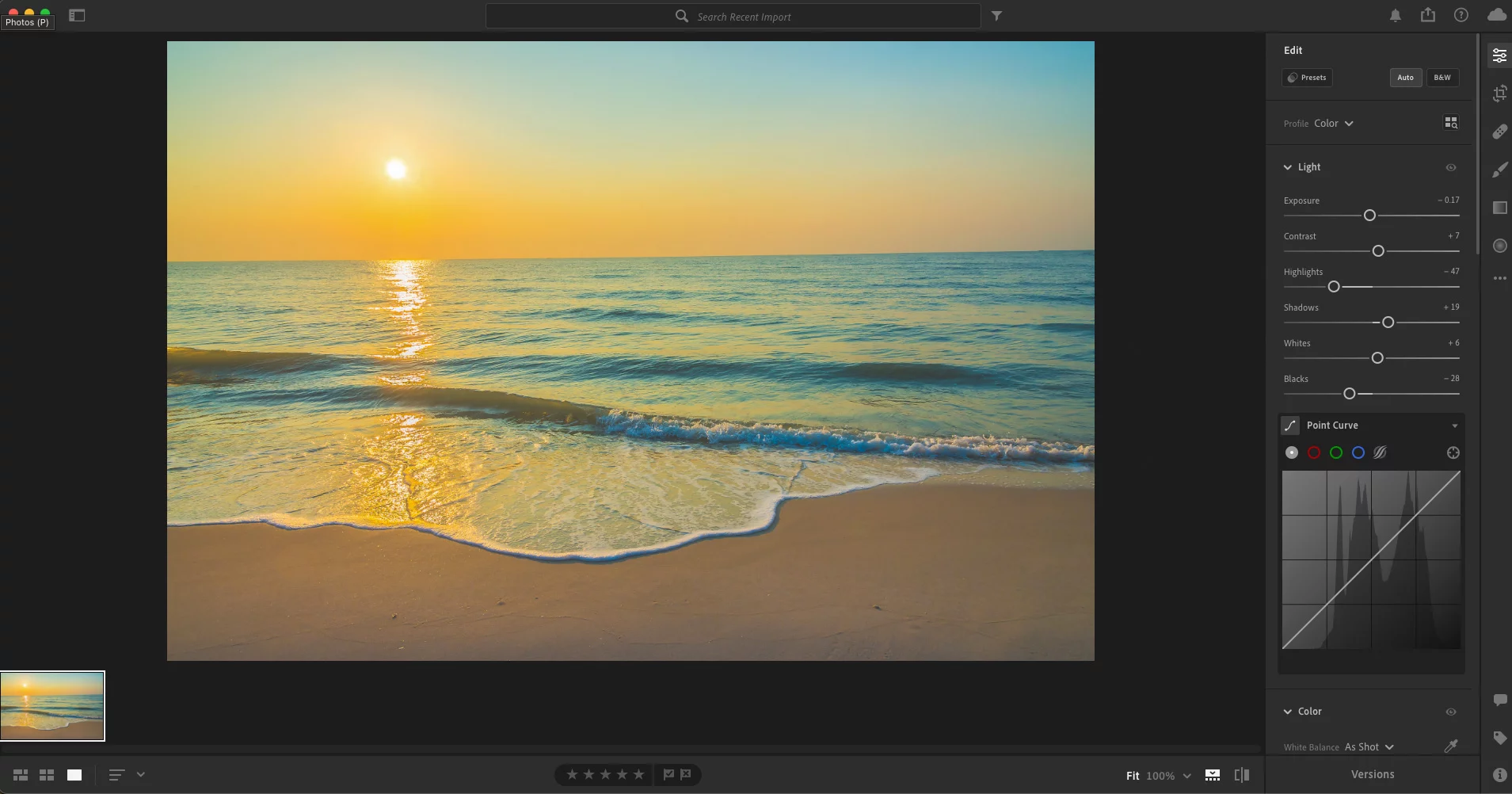
Task: Click the Auto button
Action: 1405,78
